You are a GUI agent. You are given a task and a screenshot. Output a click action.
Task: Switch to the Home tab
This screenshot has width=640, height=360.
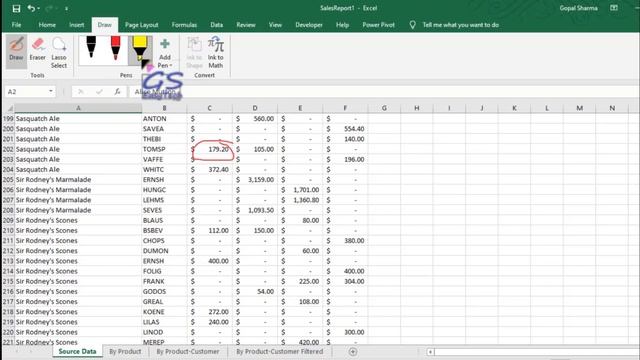click(47, 25)
